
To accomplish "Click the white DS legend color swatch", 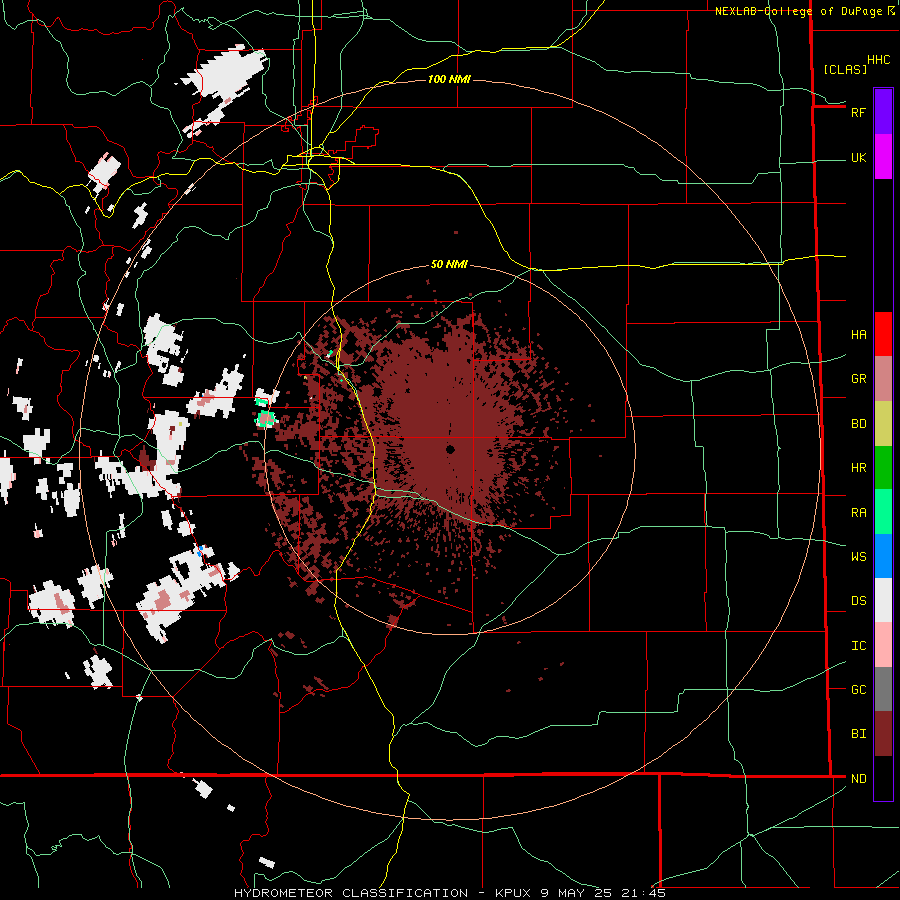I will click(x=883, y=600).
